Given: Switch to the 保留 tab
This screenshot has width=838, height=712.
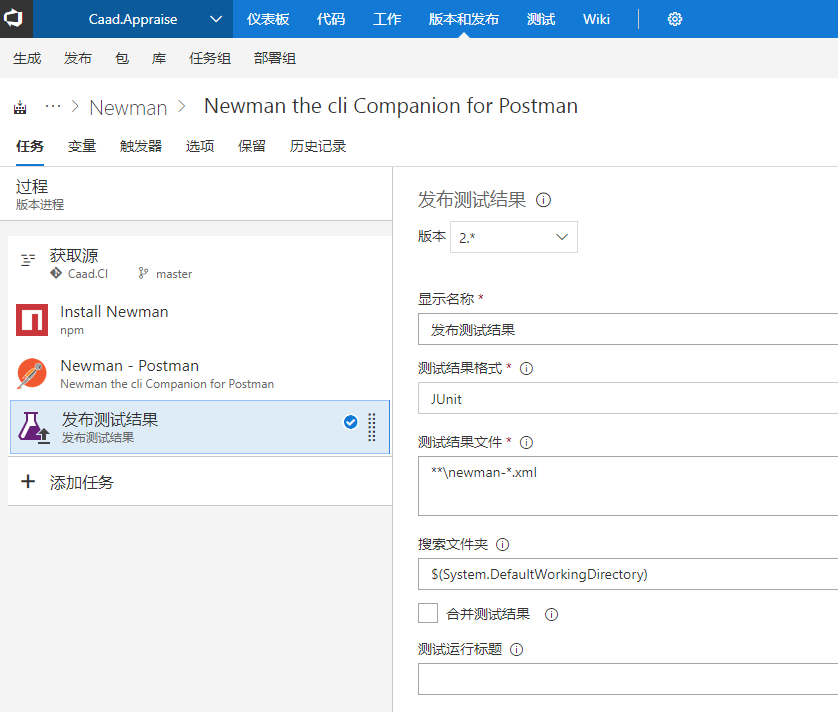Looking at the screenshot, I should pyautogui.click(x=252, y=146).
